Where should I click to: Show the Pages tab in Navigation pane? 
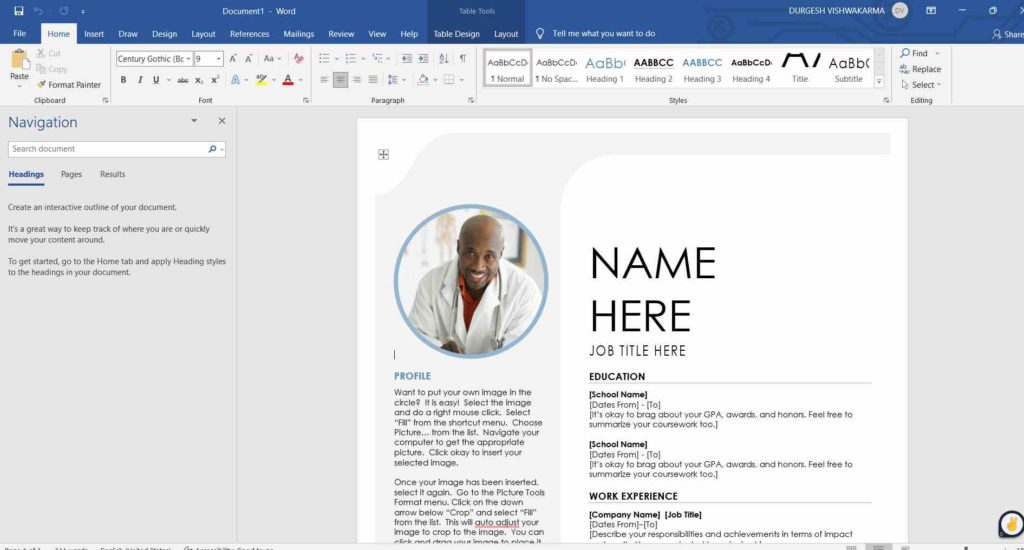point(71,174)
